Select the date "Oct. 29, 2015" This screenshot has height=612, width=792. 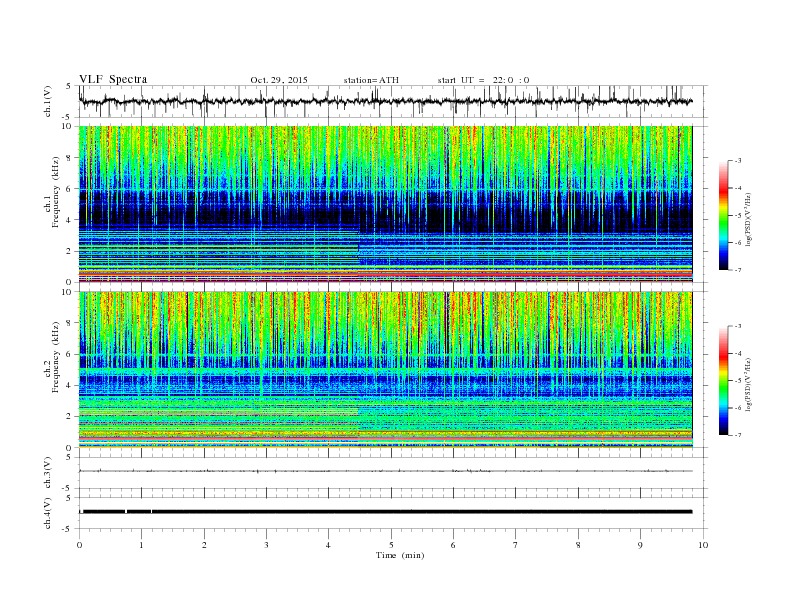[279, 80]
